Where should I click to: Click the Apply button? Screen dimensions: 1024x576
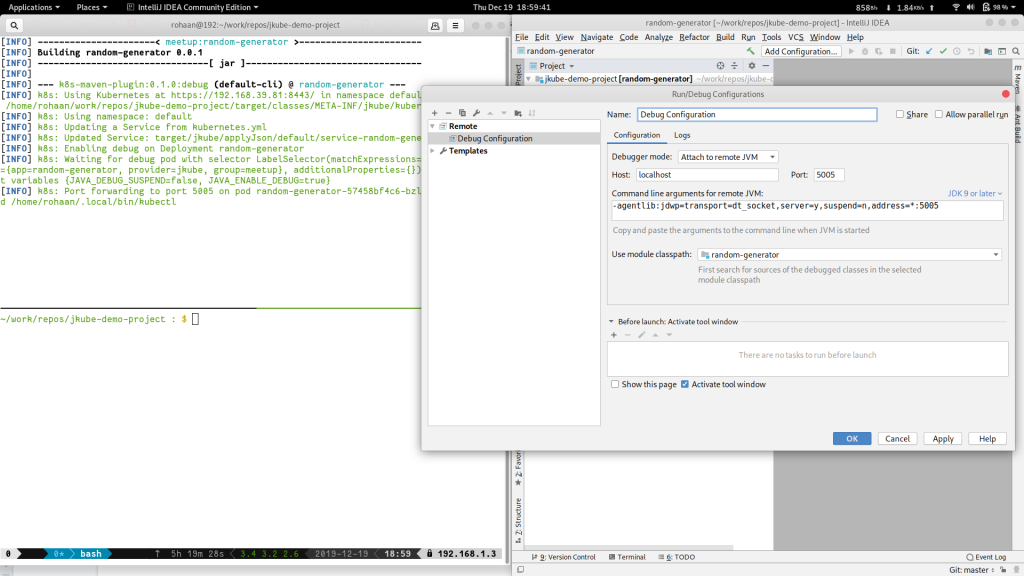click(943, 438)
